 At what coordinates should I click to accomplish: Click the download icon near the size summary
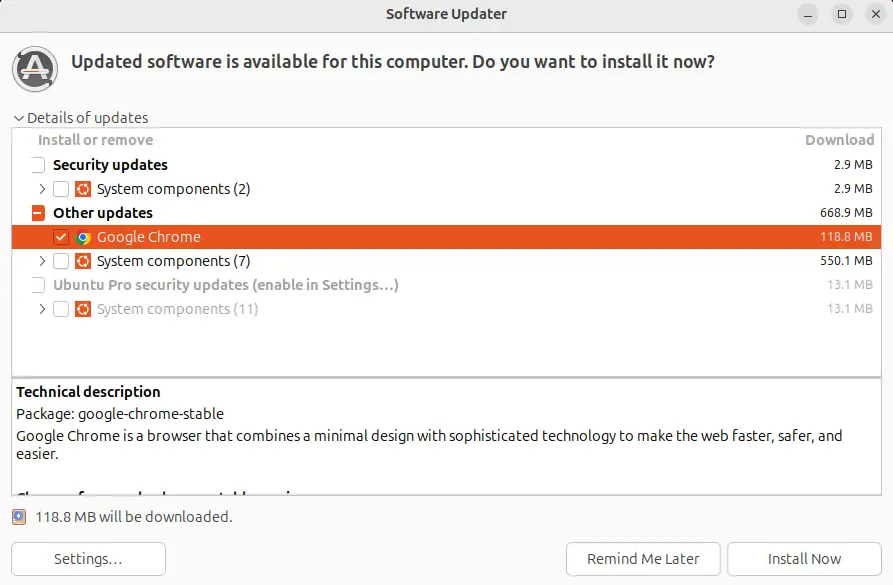(20, 517)
